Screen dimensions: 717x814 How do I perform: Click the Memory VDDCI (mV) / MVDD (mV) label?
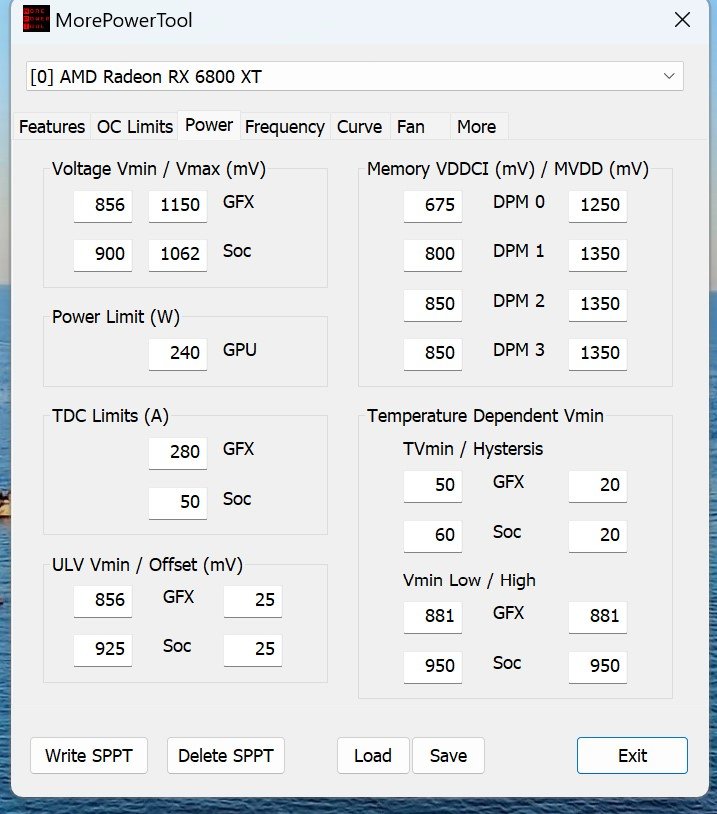point(508,169)
